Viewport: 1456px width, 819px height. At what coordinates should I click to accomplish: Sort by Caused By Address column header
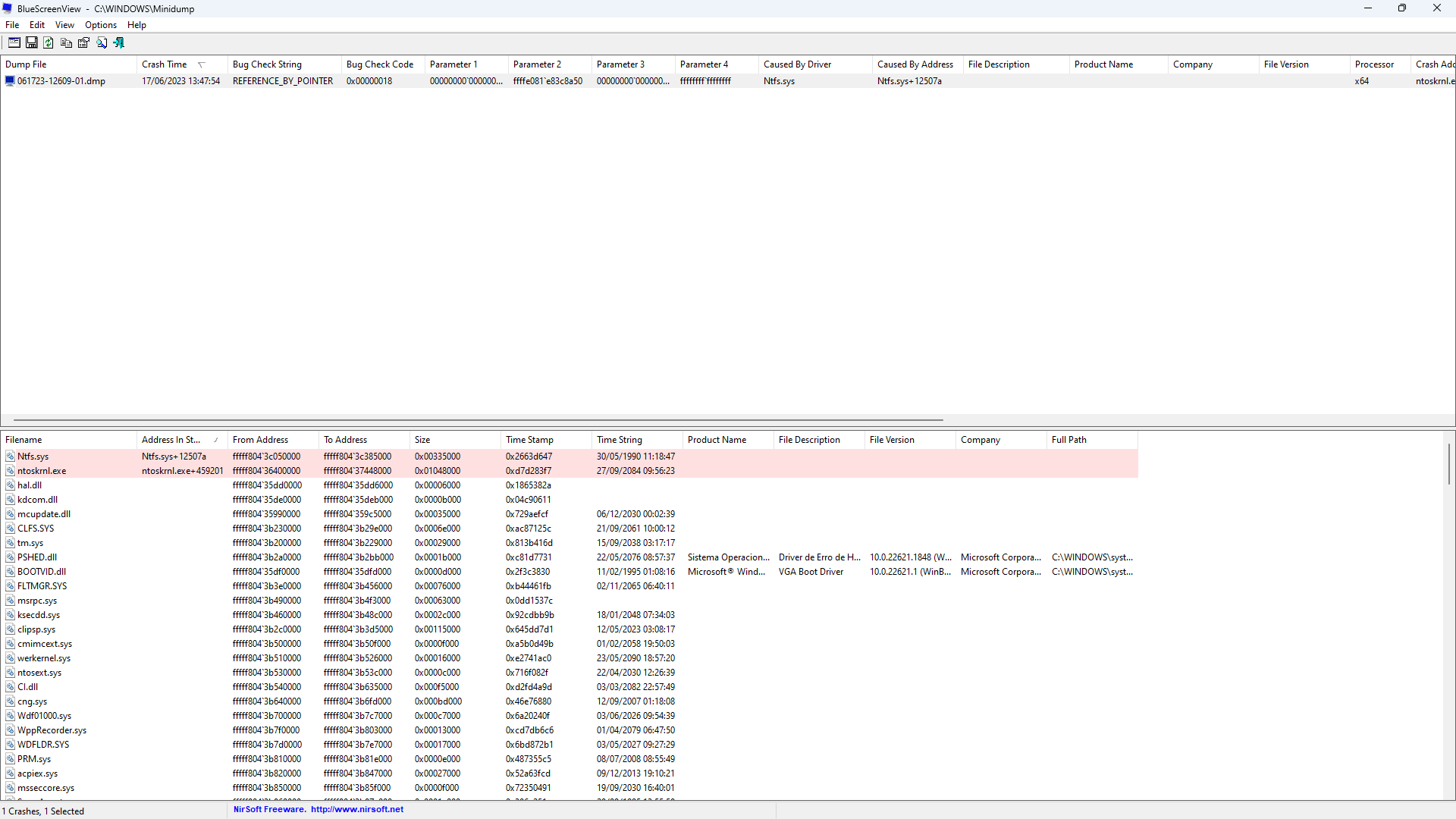918,64
